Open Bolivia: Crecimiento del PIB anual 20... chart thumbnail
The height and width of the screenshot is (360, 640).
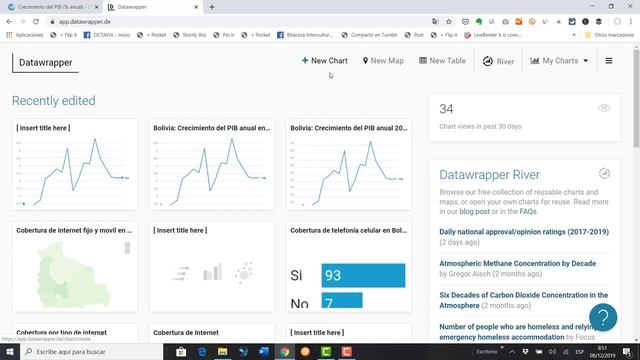(x=349, y=164)
